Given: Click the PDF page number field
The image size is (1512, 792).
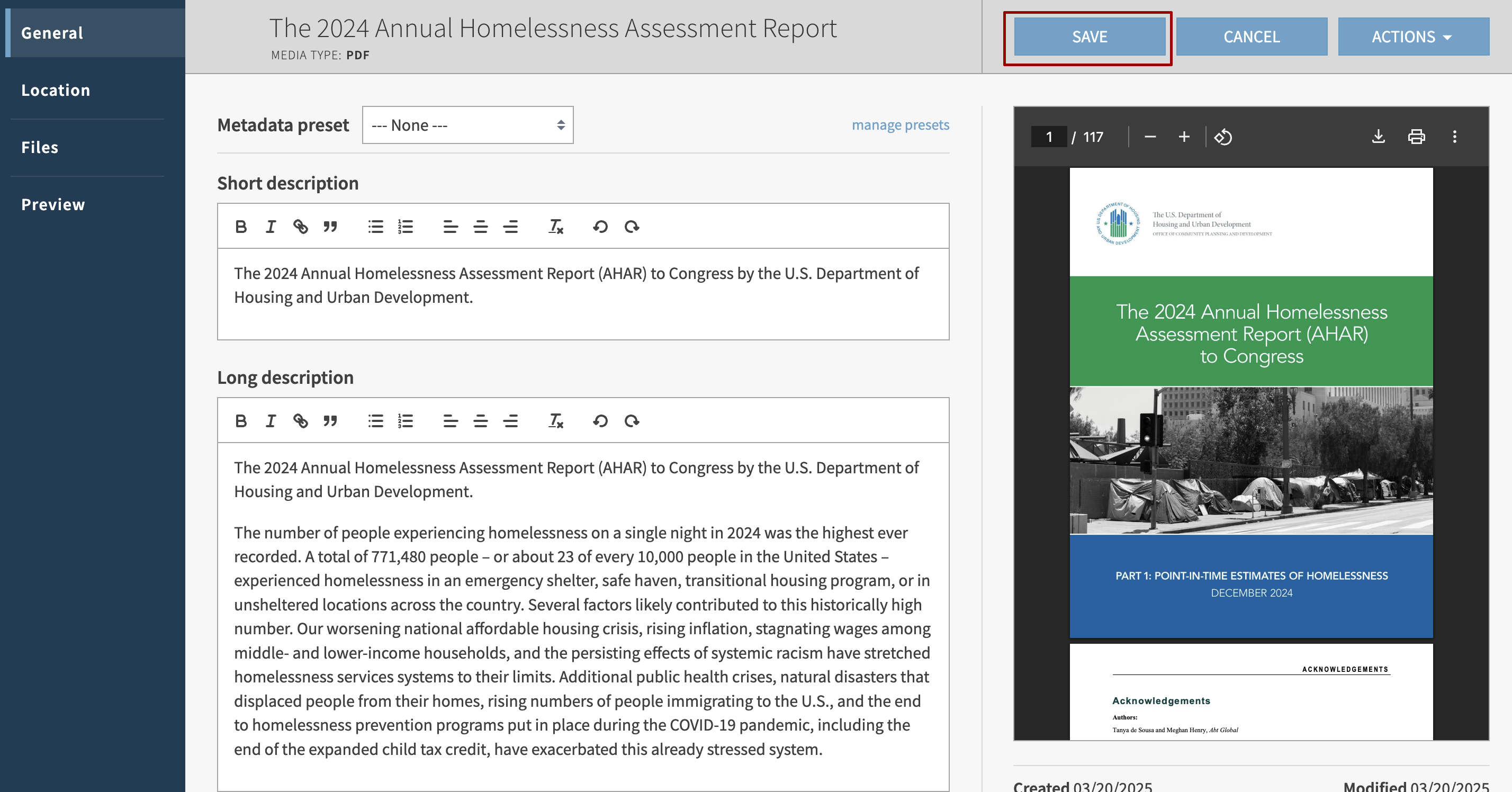Looking at the screenshot, I should click(x=1049, y=137).
